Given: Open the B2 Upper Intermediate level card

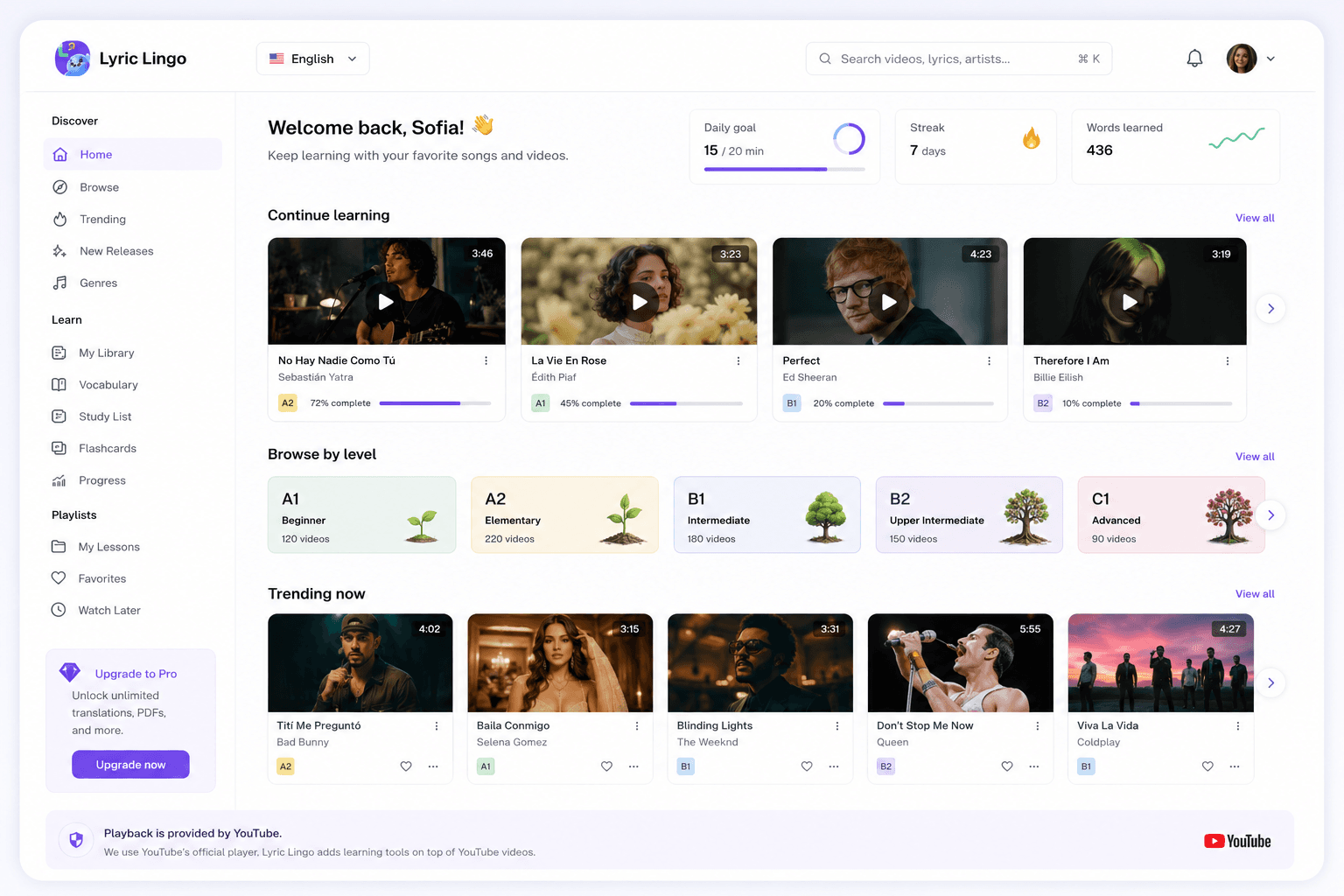Looking at the screenshot, I should pos(969,514).
